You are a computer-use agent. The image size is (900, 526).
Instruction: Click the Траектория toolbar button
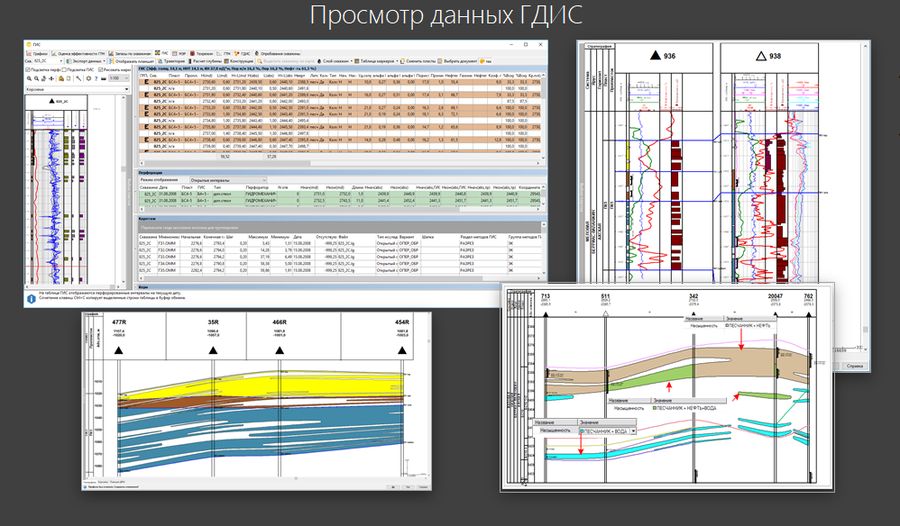172,61
